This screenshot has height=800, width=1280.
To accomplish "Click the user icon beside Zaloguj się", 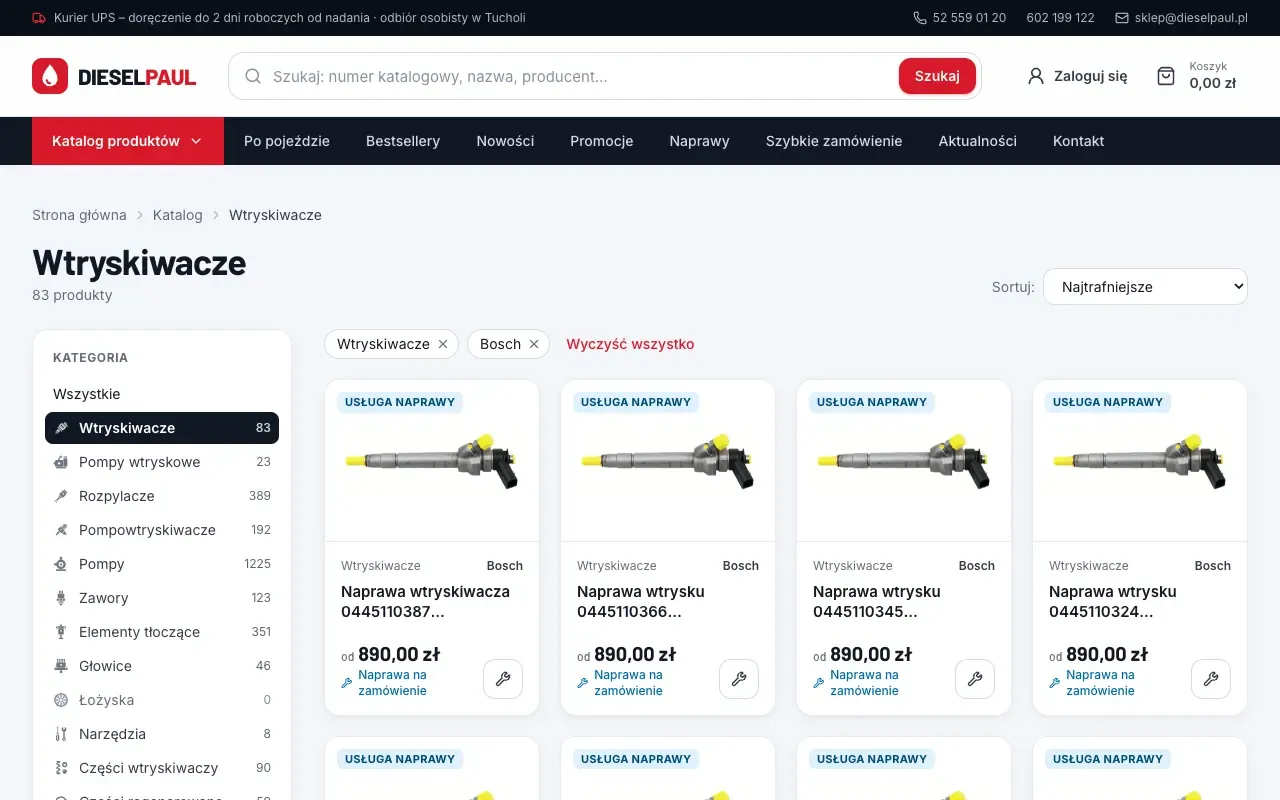I will 1036,76.
